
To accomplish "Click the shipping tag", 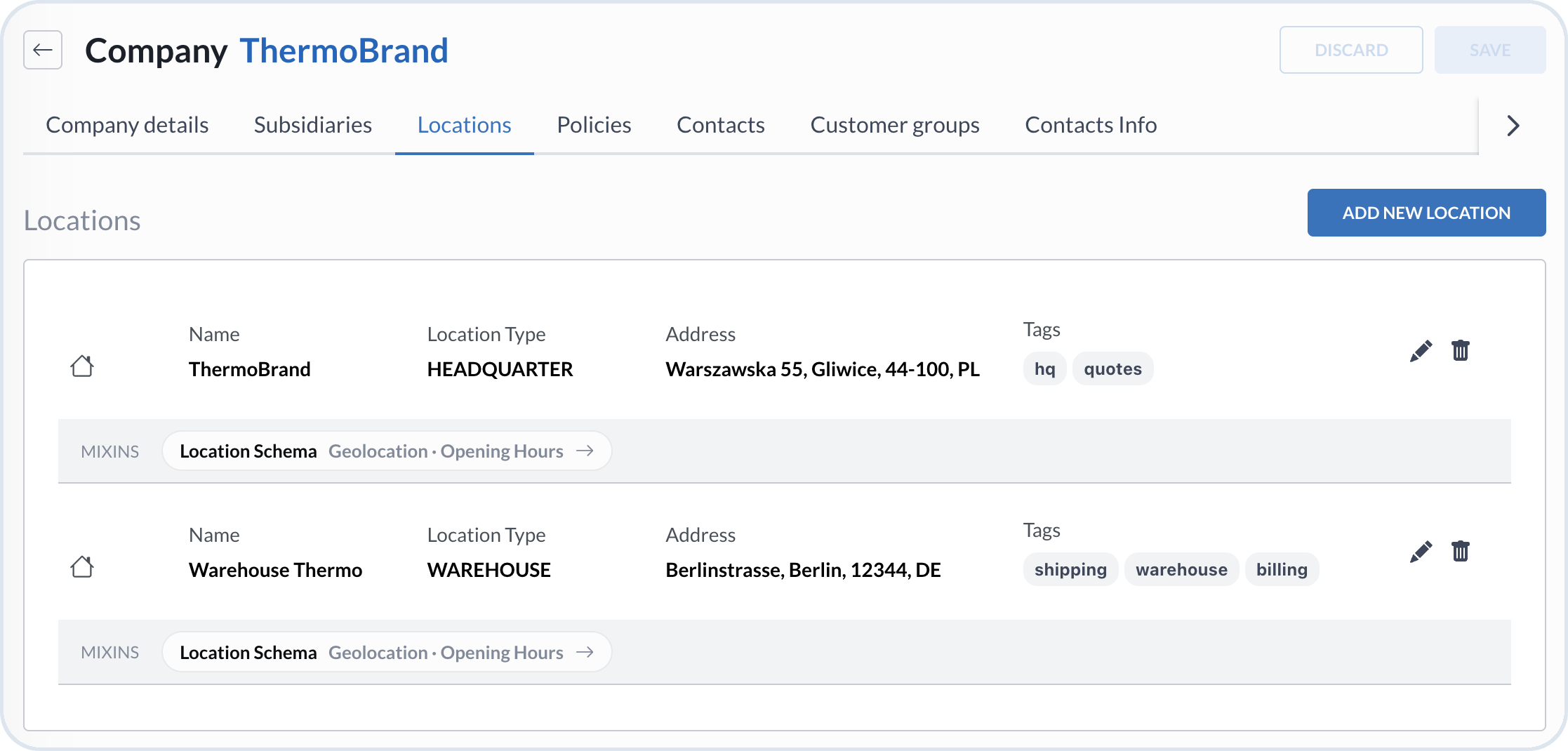I will pyautogui.click(x=1070, y=569).
